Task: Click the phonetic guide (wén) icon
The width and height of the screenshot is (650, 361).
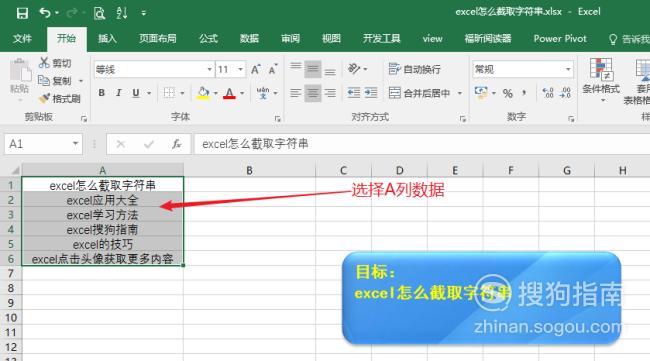Action: (x=263, y=93)
